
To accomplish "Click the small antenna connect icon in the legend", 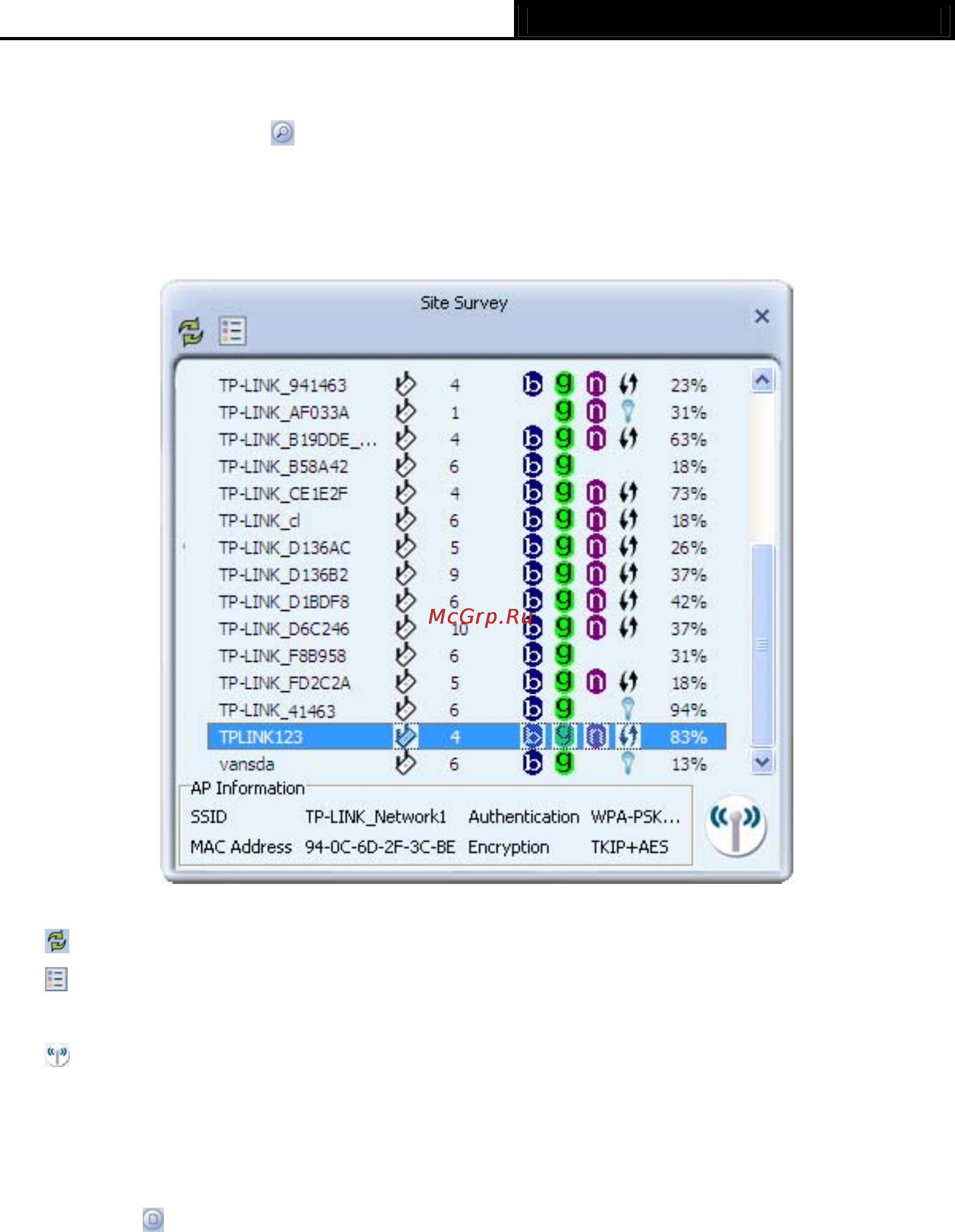I will click(x=58, y=1054).
